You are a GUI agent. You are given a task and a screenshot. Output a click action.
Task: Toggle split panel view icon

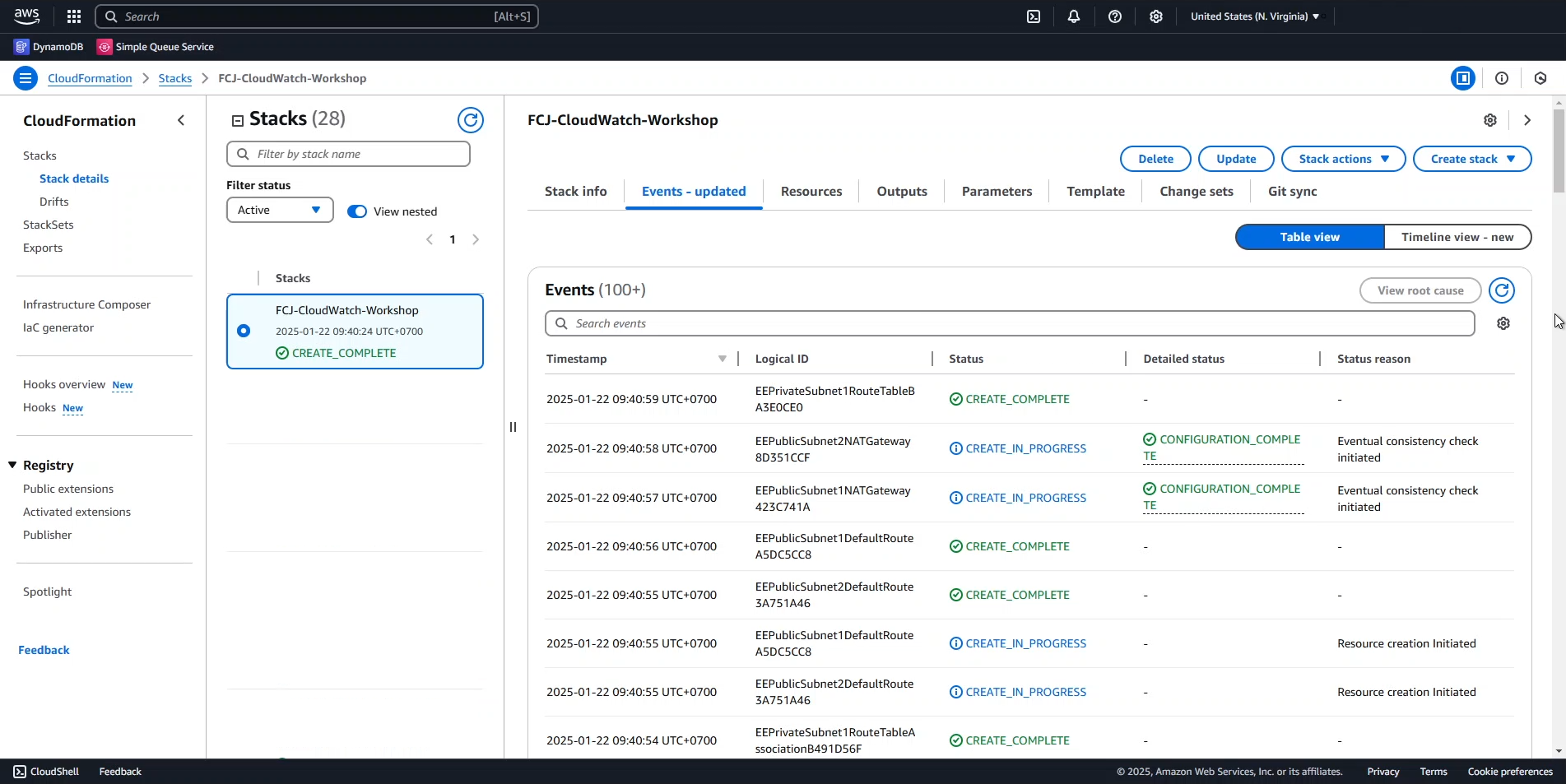[1463, 78]
